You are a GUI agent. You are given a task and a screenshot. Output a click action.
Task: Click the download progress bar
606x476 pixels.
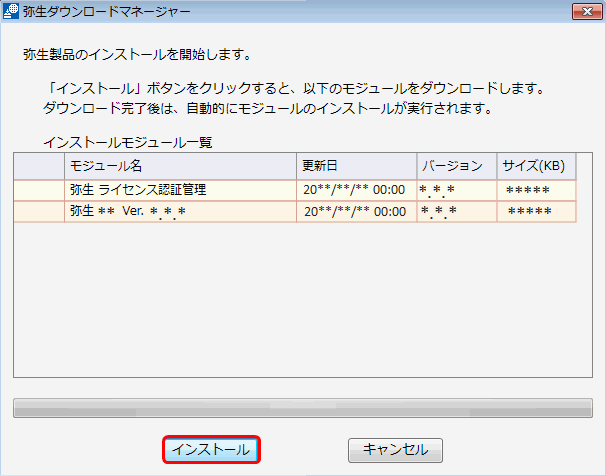[x=303, y=408]
